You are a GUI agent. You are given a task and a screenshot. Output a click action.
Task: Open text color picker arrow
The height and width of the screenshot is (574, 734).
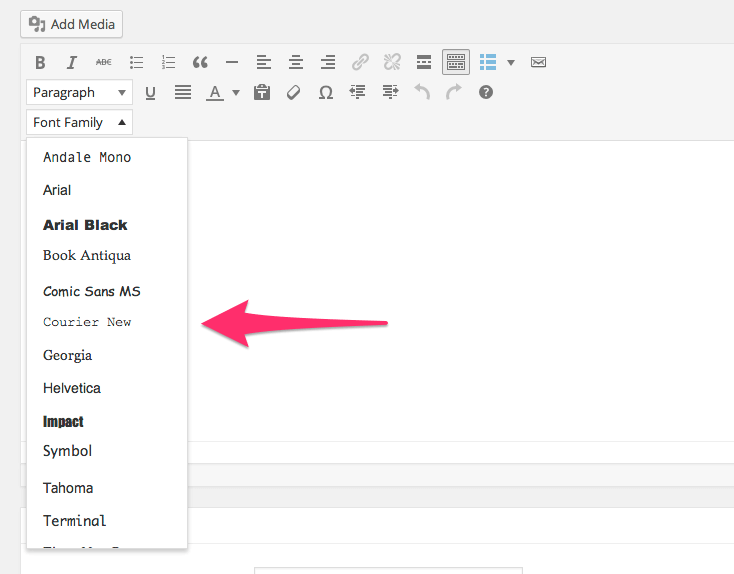236,92
